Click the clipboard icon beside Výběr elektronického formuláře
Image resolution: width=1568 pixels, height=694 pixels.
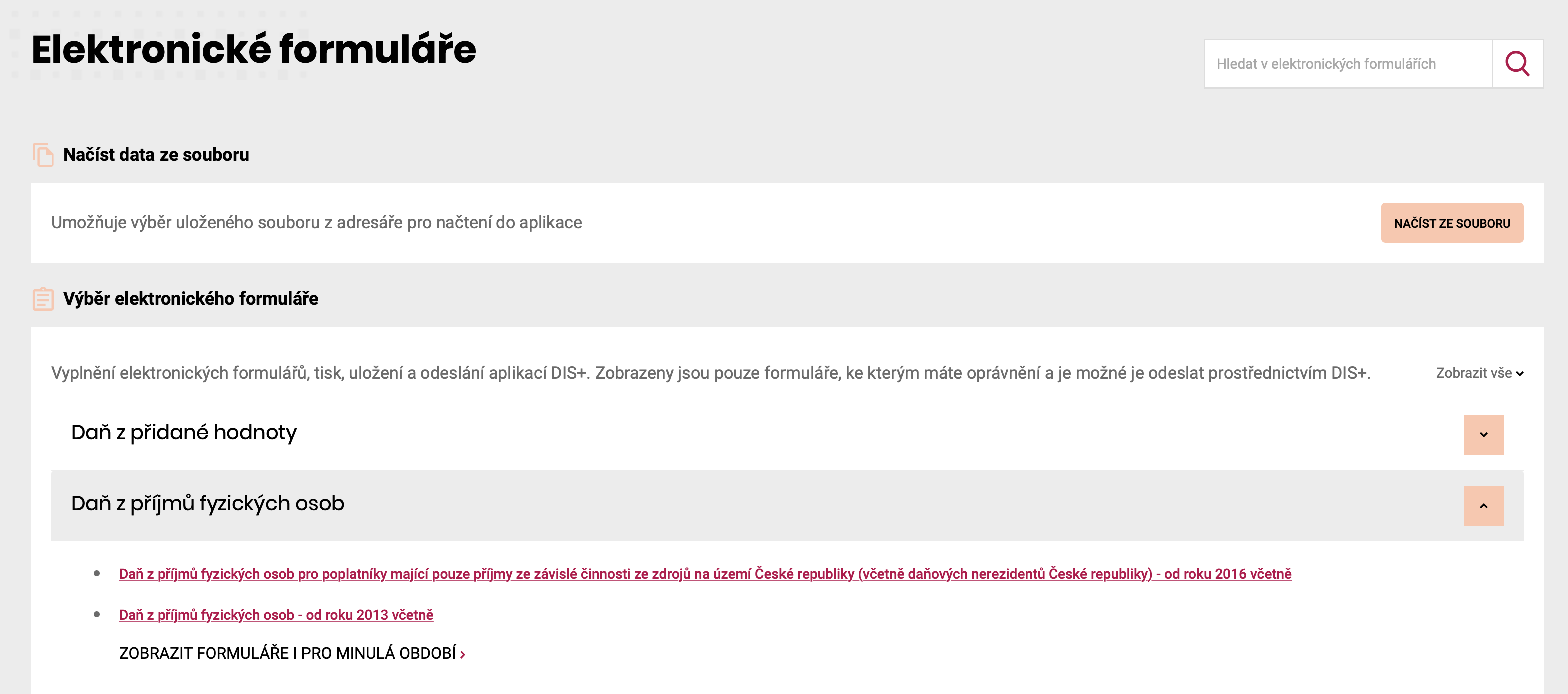pos(43,299)
